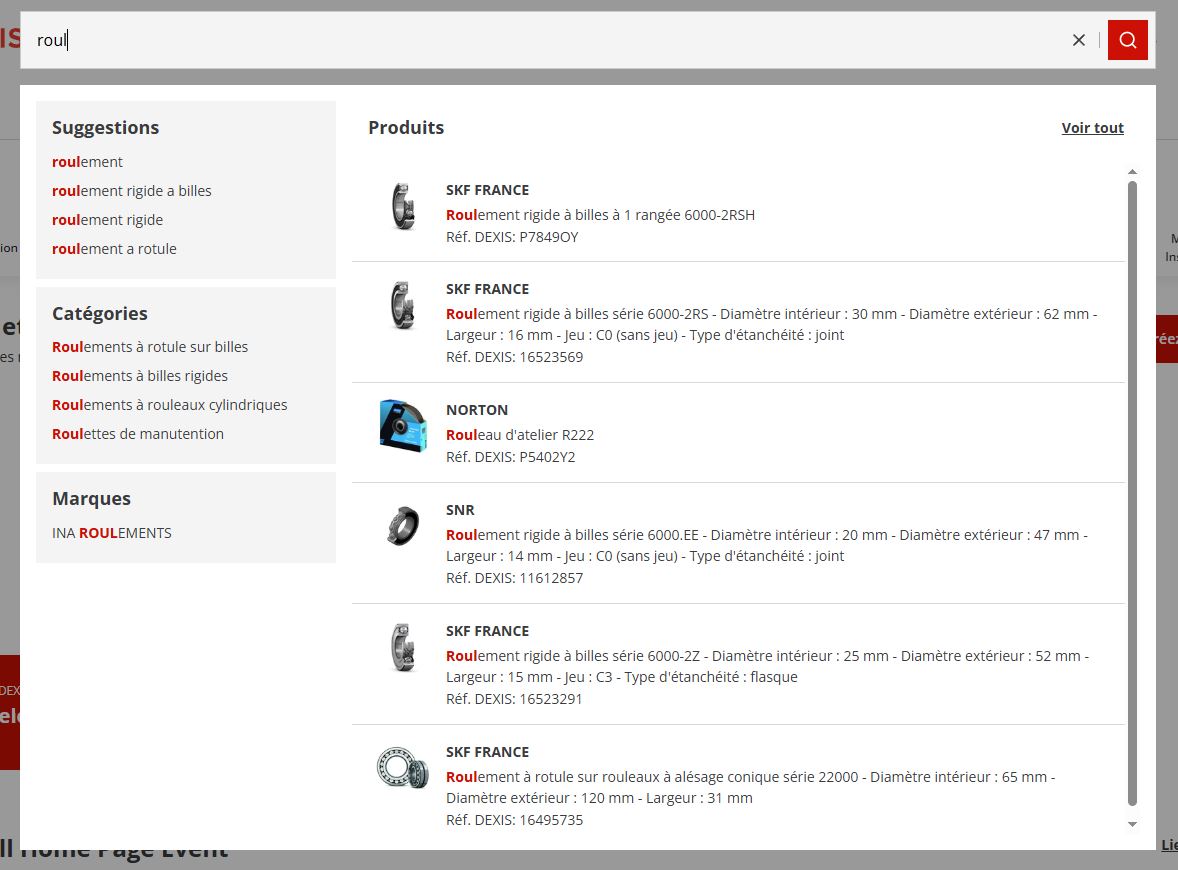Choose suggestion 'roulement rigide a billes'
Screen dimensions: 1178x870
[131, 191]
